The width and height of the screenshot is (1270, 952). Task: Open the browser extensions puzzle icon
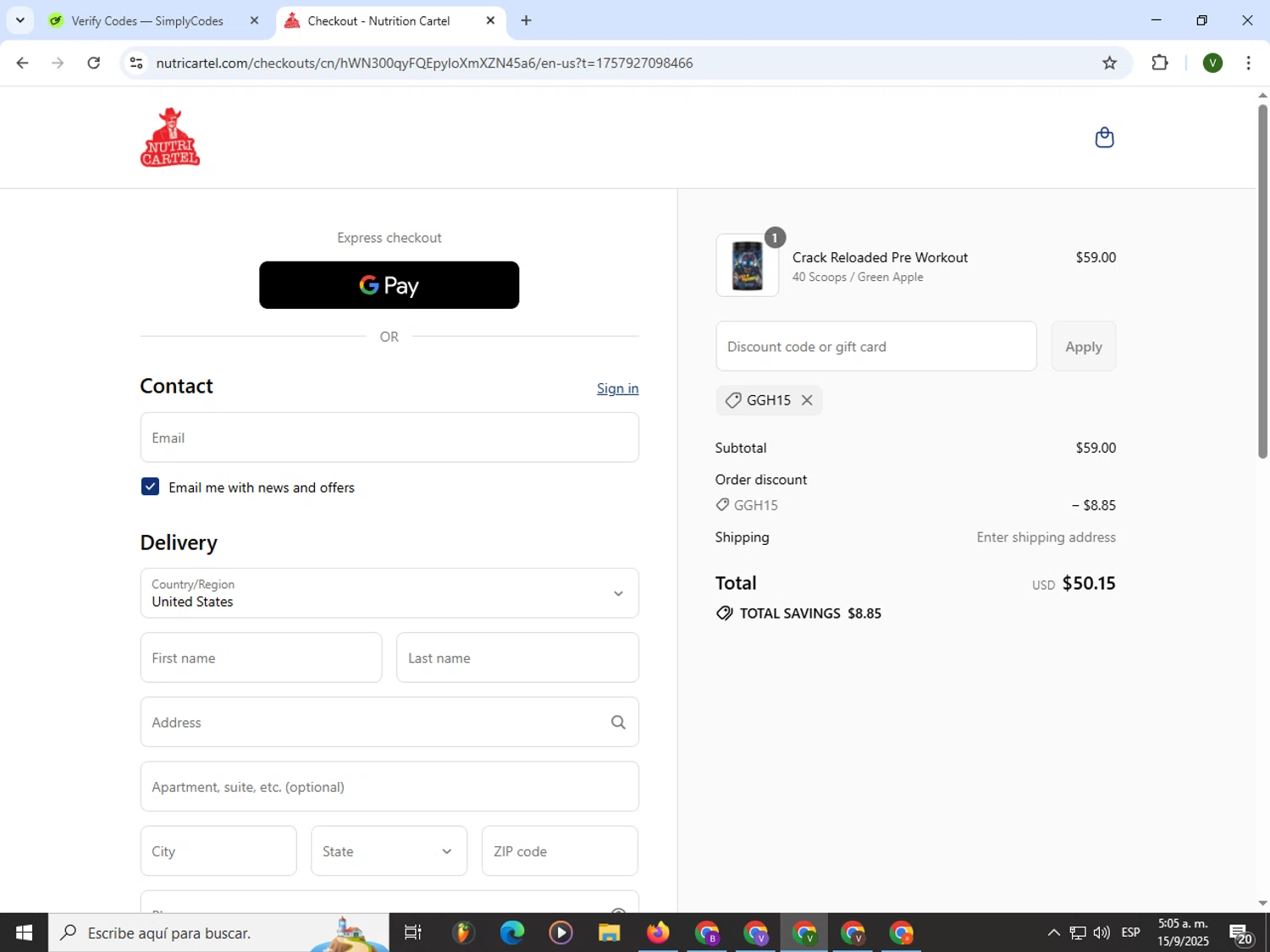[x=1160, y=63]
